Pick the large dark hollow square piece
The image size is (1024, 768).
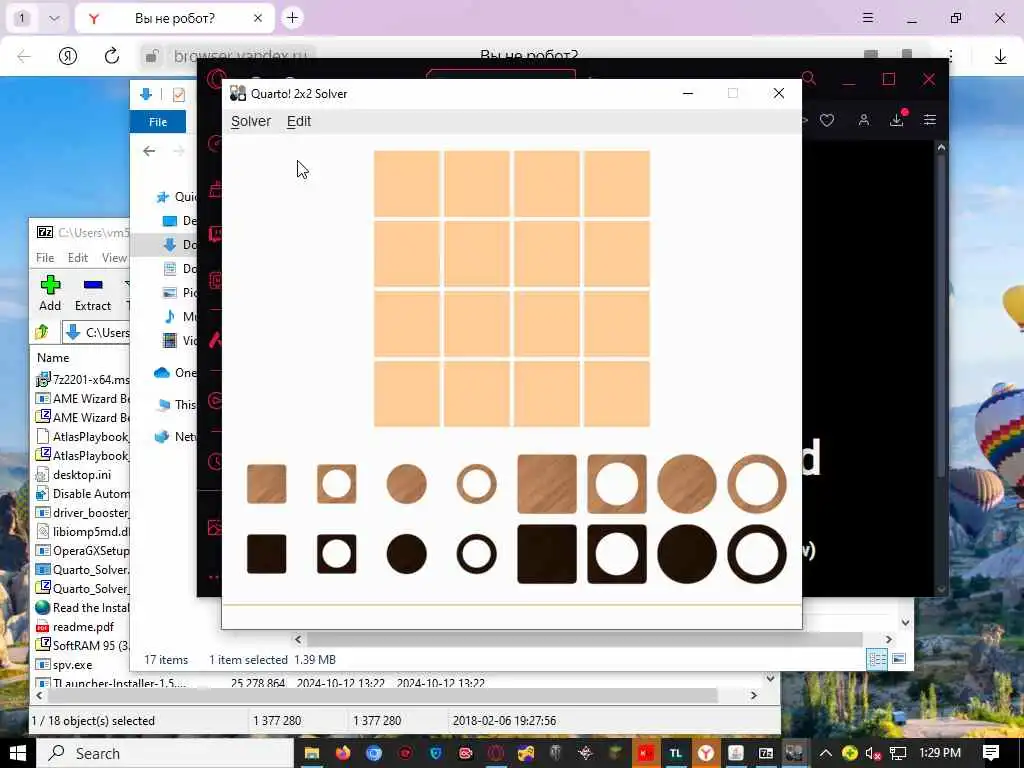point(617,554)
